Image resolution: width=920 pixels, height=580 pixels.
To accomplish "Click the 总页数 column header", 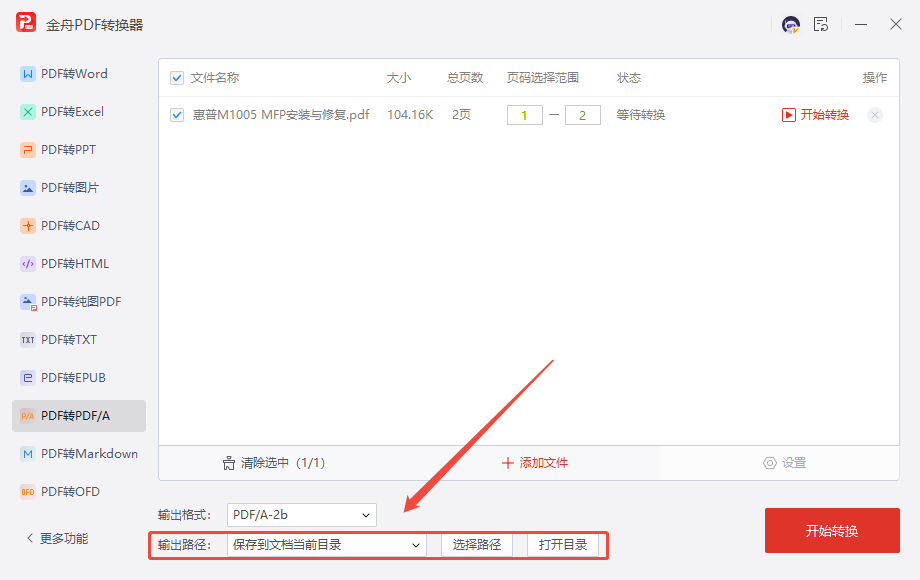I will click(x=465, y=78).
